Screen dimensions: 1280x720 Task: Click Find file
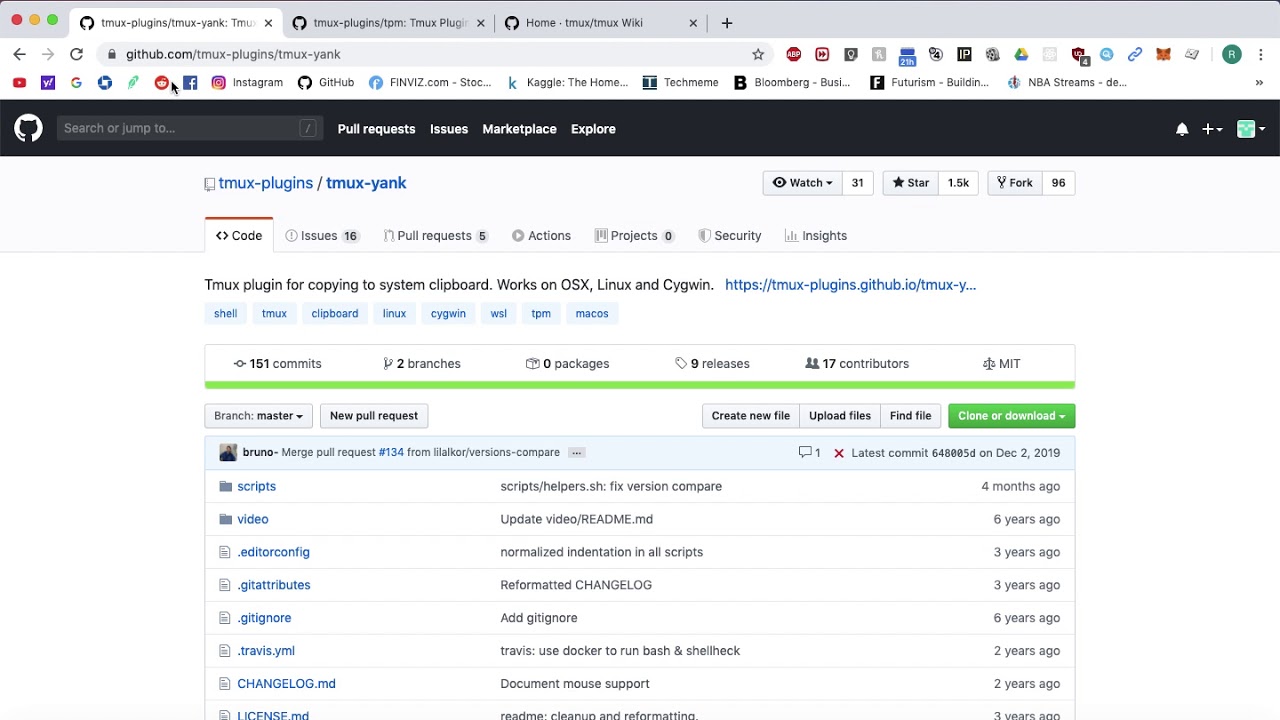coord(910,416)
